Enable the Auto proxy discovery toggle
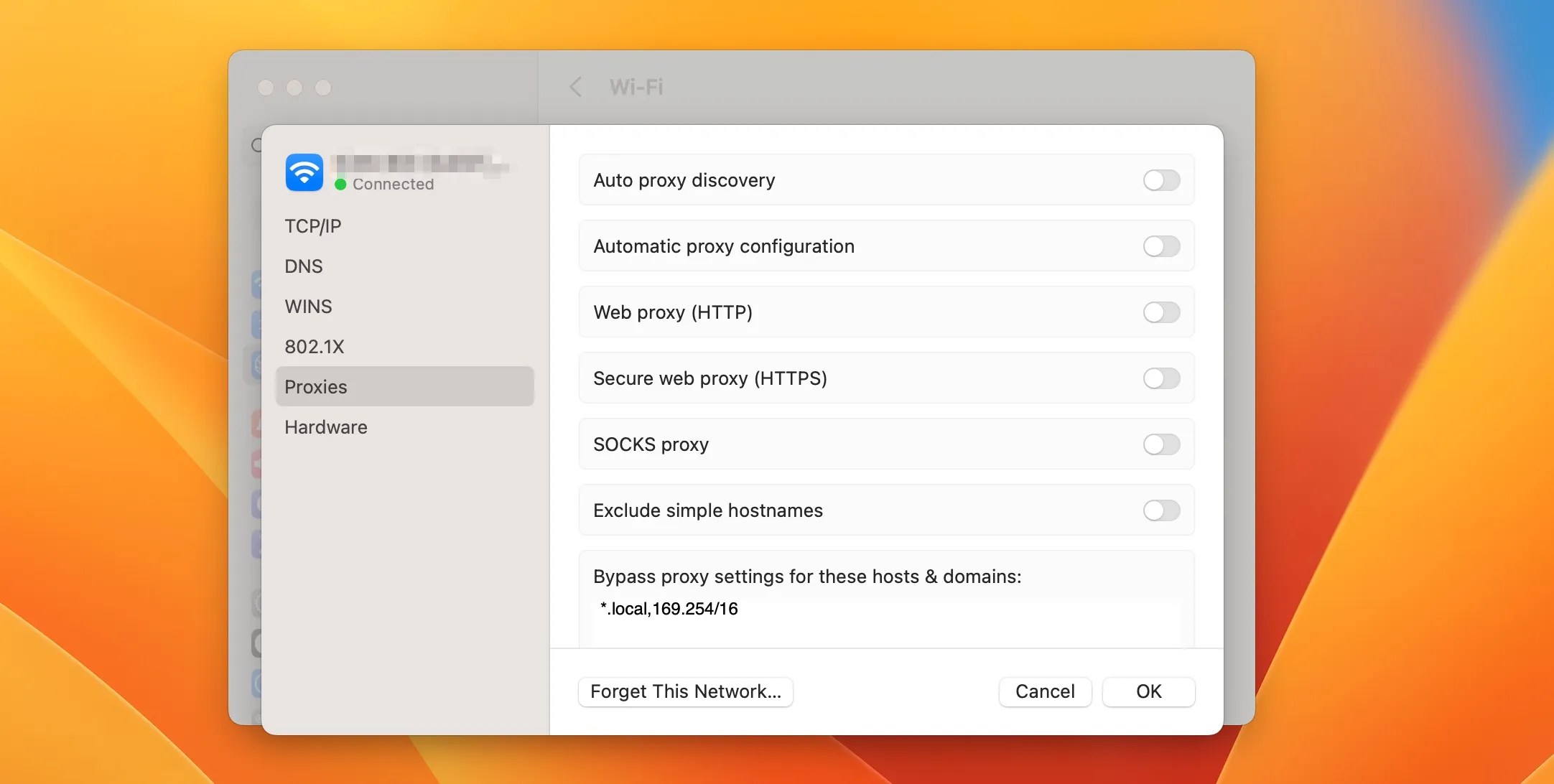 tap(1161, 180)
